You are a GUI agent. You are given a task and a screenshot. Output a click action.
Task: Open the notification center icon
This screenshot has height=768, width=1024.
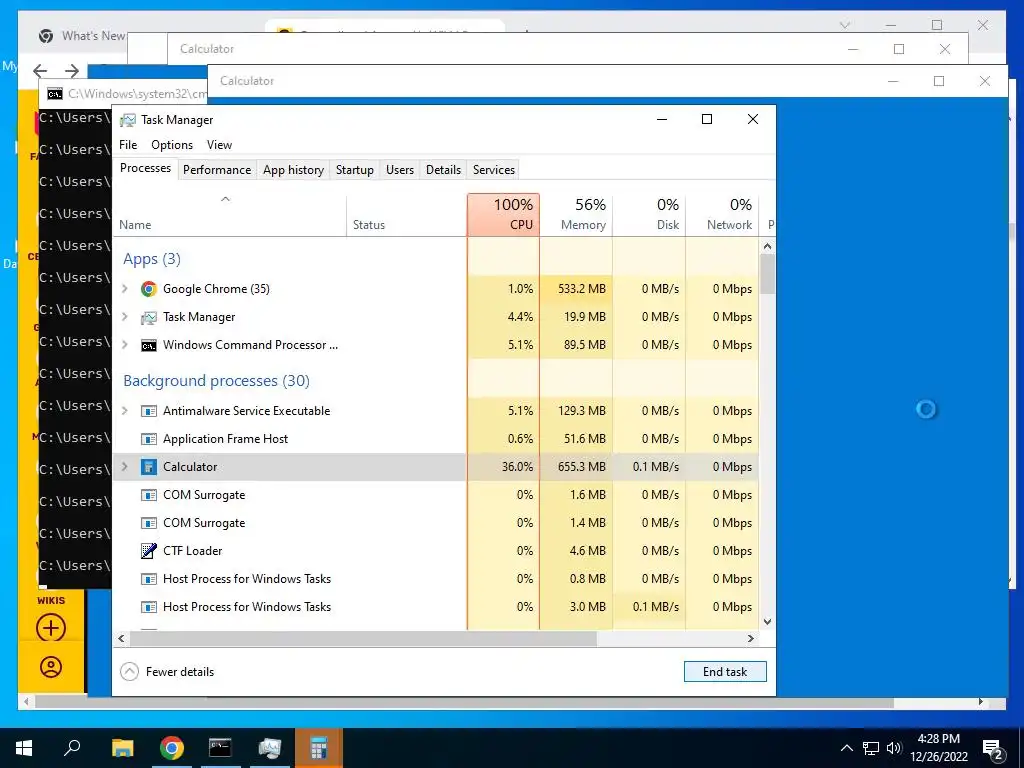[993, 749]
